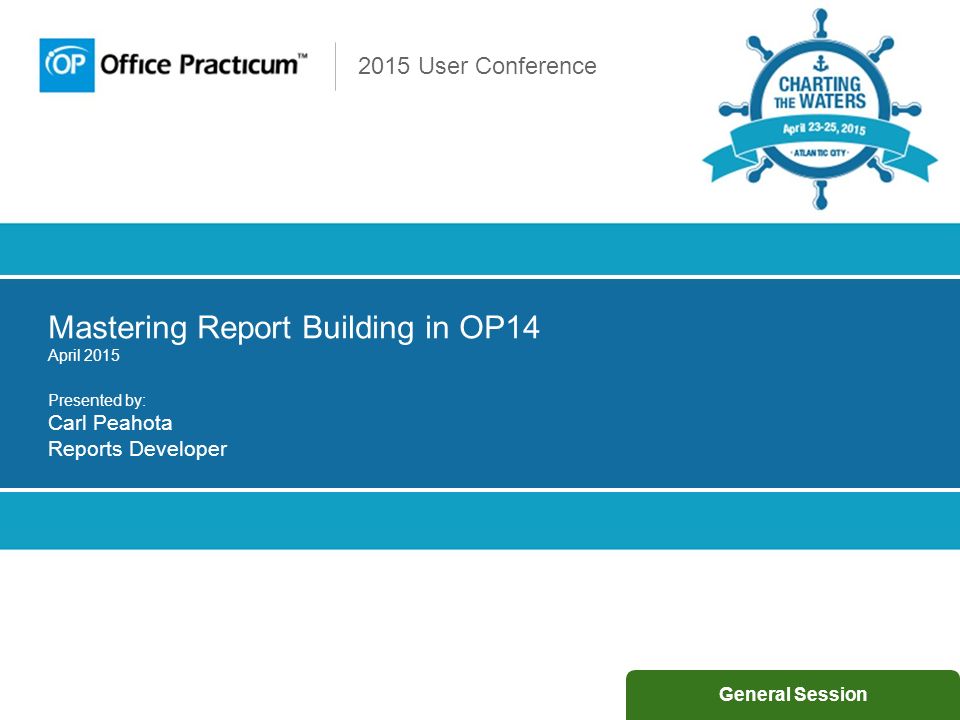The image size is (960, 720).
Task: Click the "Office Practicum" wordmark text
Action: (203, 64)
